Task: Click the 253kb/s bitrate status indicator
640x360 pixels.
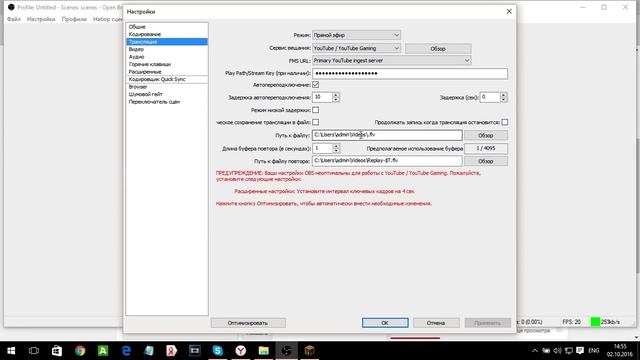Action: 606,322
